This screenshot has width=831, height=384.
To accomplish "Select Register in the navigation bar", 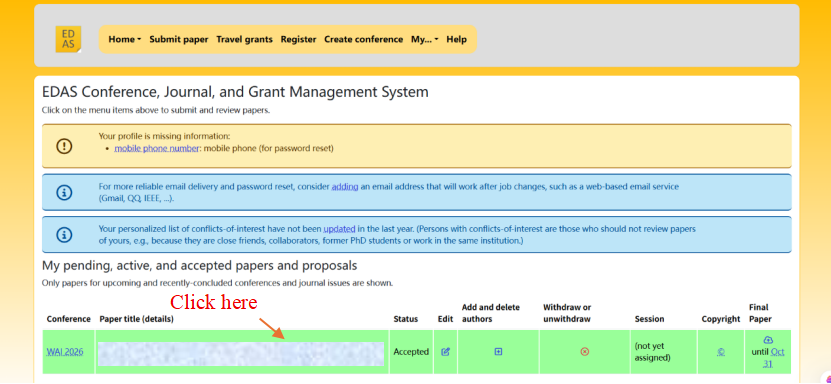I will 298,39.
